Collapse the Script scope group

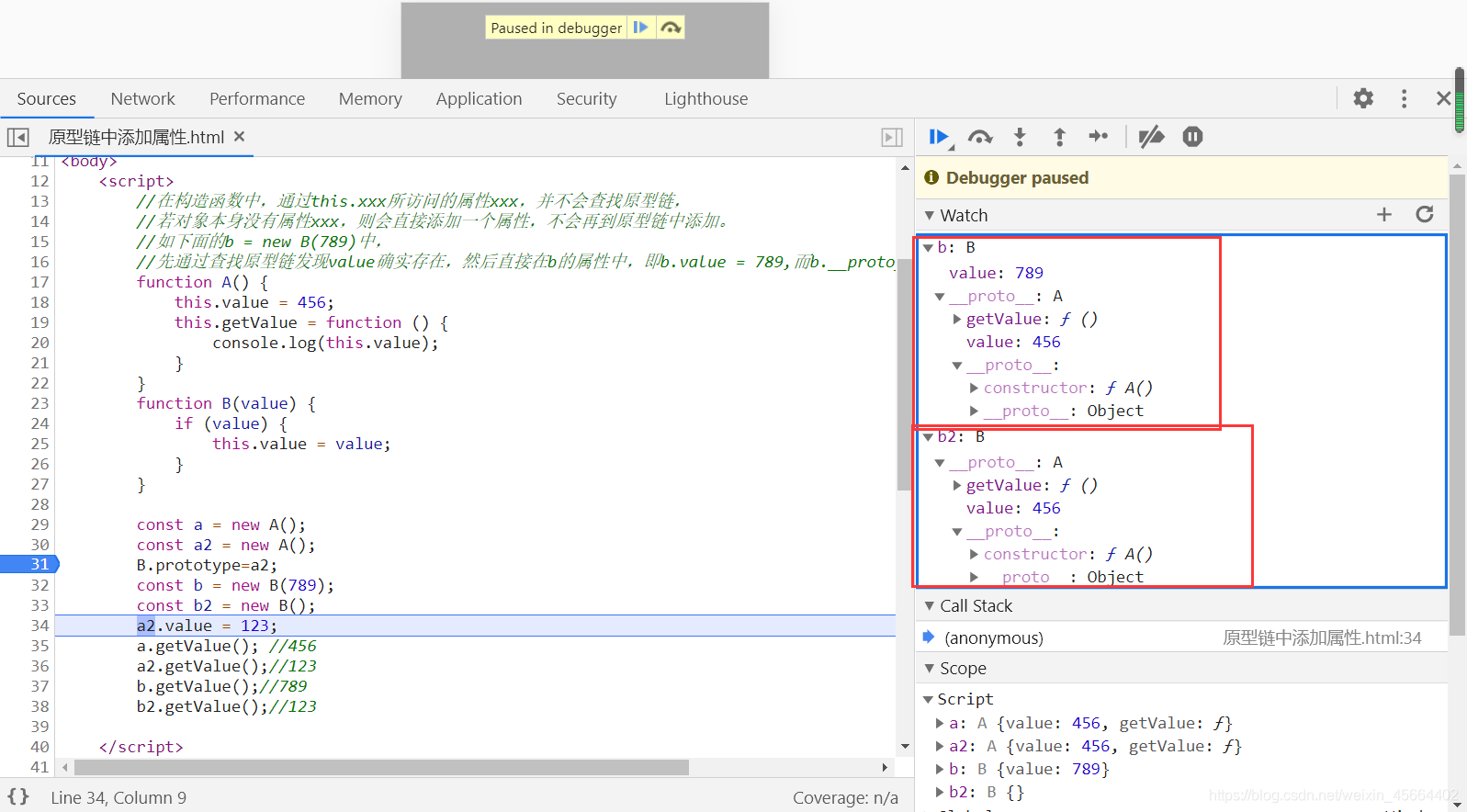point(928,700)
